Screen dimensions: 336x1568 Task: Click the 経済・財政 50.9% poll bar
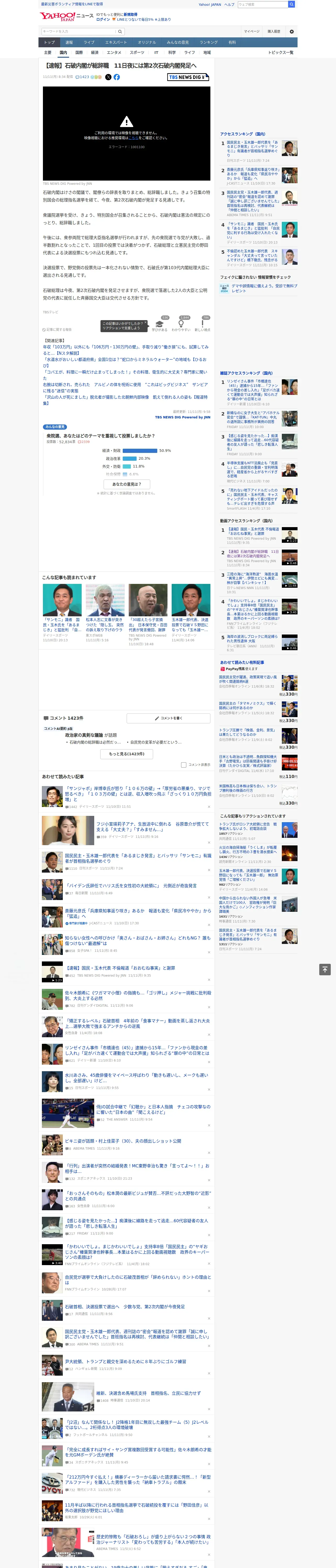140,451
